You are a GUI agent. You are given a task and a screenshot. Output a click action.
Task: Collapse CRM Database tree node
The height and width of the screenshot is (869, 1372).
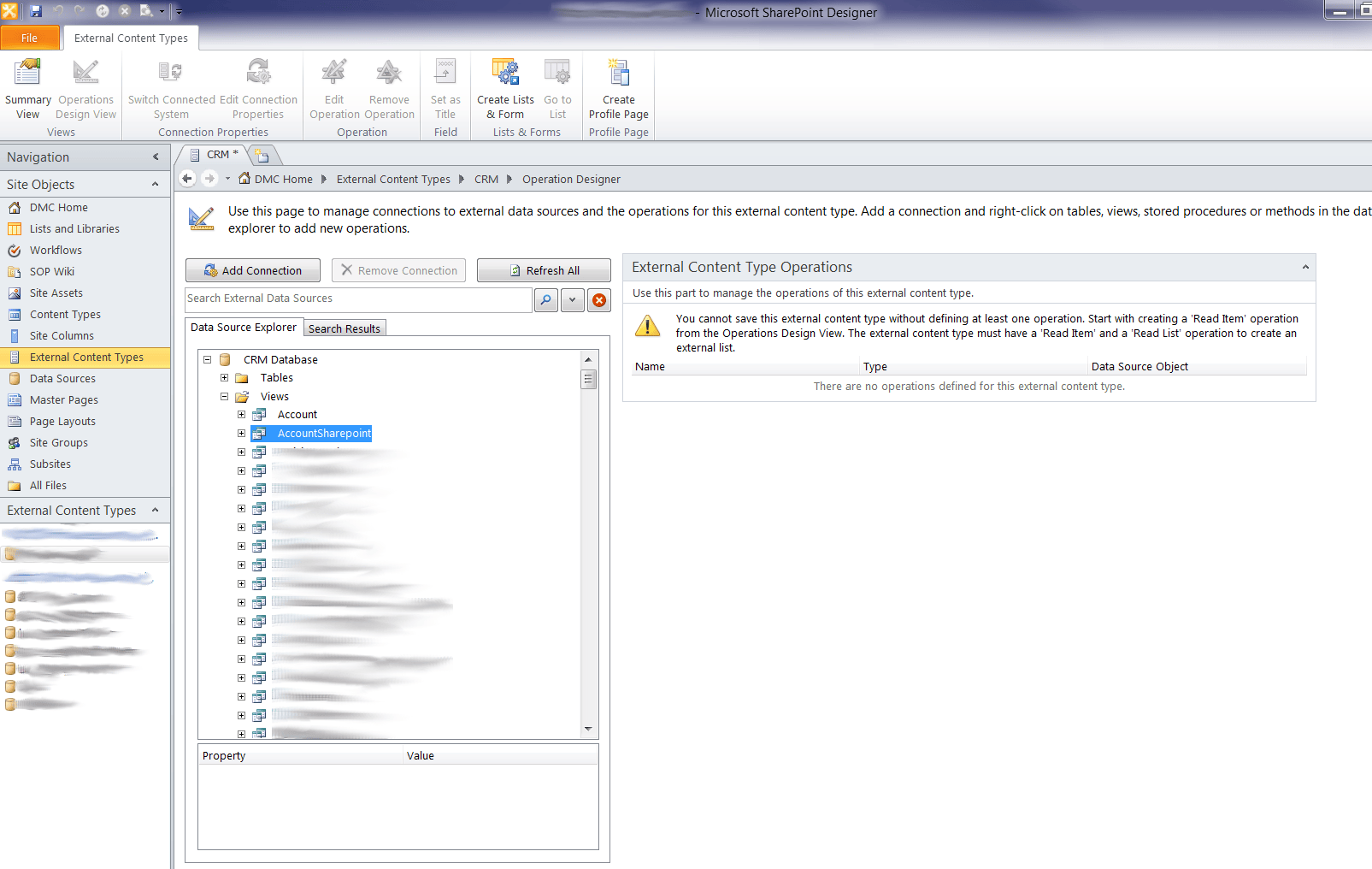pyautogui.click(x=207, y=360)
